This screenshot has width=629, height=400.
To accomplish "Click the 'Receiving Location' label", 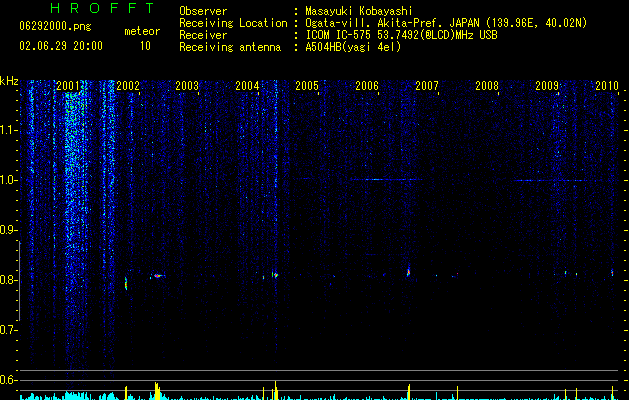I will point(233,23).
